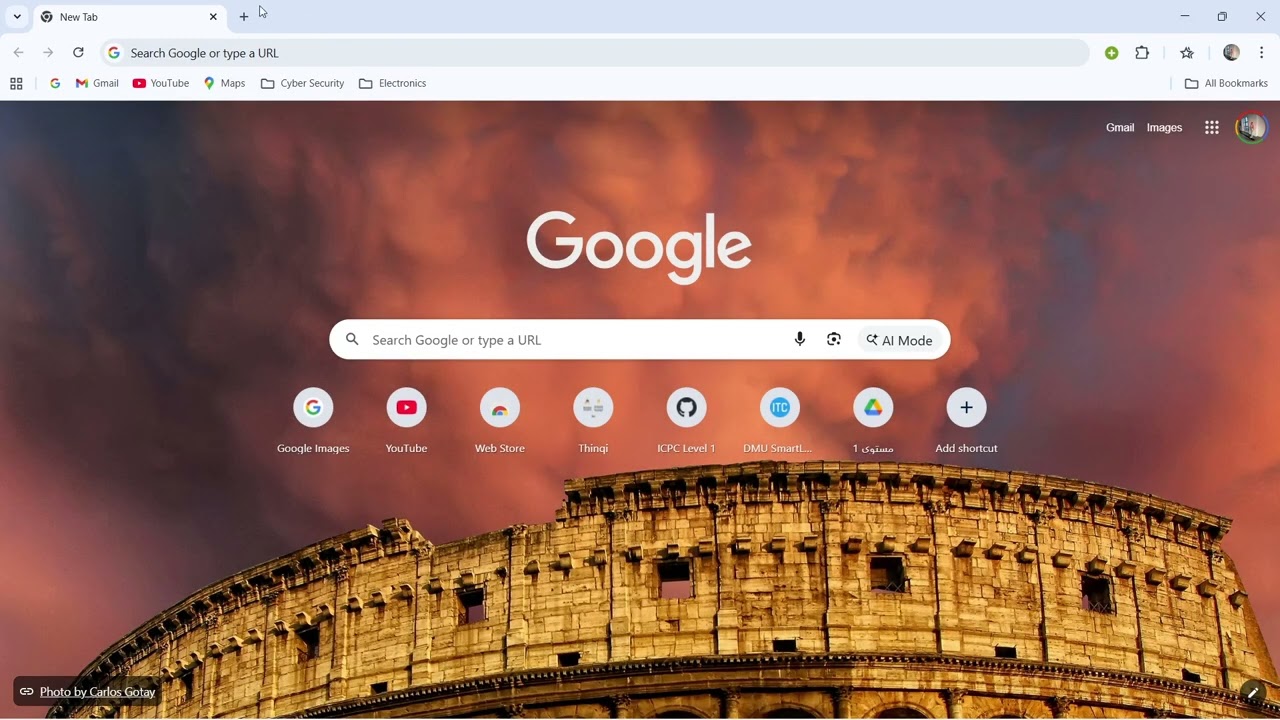Open the Google Drive shortcut tile
1280x720 pixels.
873,421
